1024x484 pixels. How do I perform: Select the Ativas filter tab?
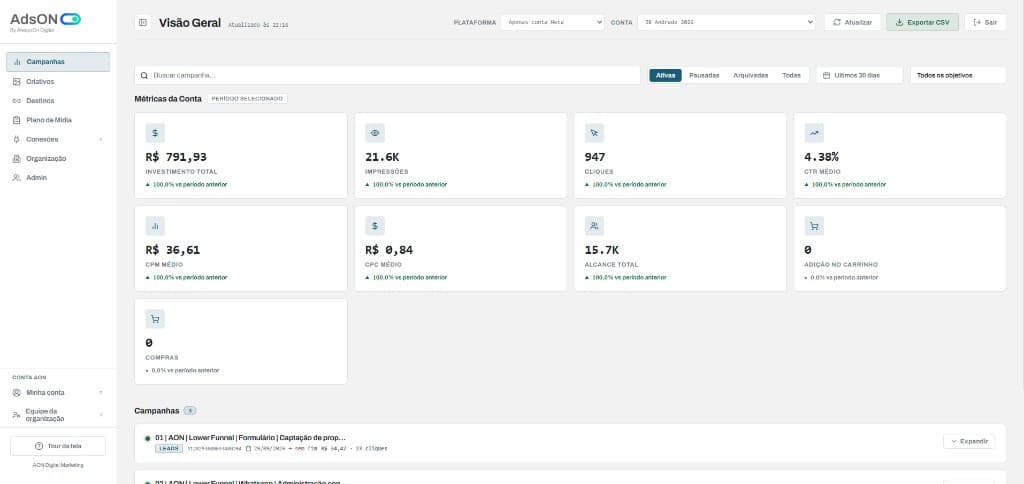(665, 75)
